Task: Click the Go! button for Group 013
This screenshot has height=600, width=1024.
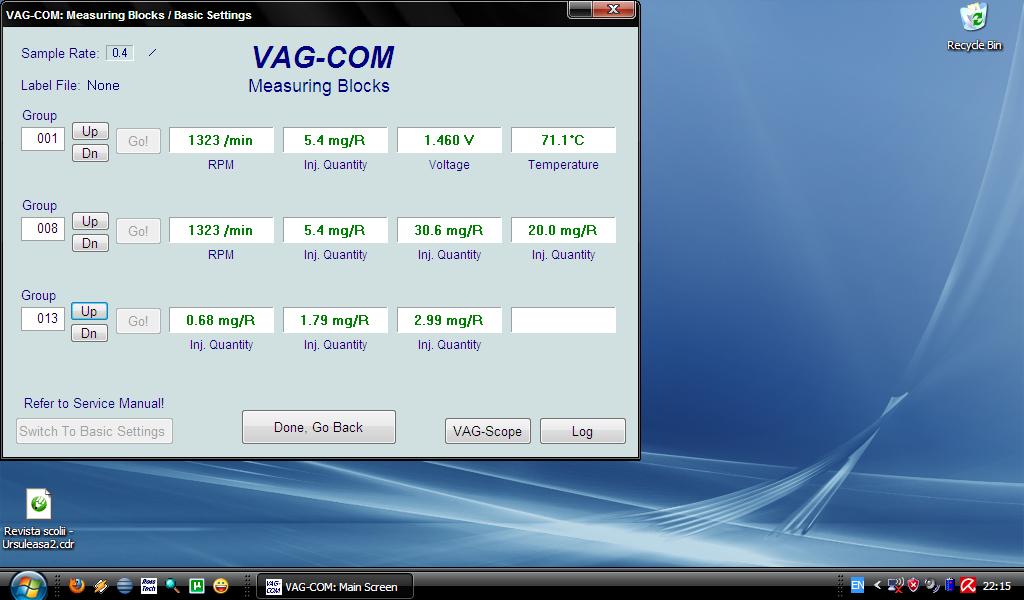Action: pos(138,321)
